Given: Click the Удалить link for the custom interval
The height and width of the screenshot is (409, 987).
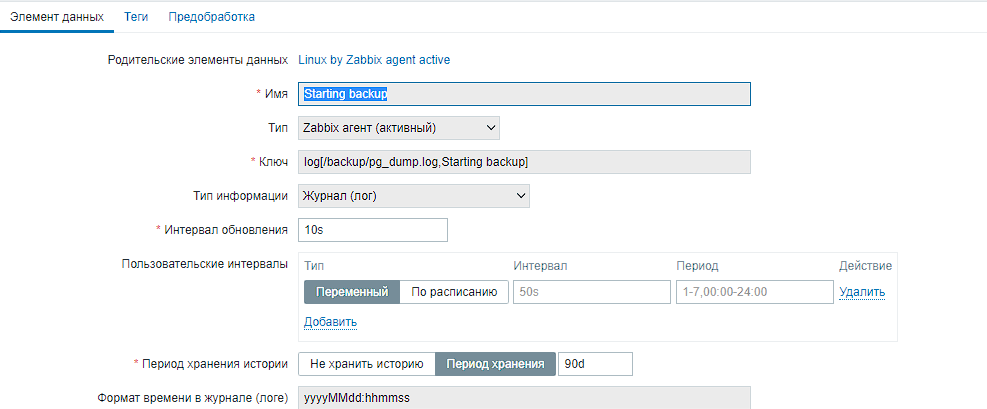Looking at the screenshot, I should pyautogui.click(x=861, y=292).
